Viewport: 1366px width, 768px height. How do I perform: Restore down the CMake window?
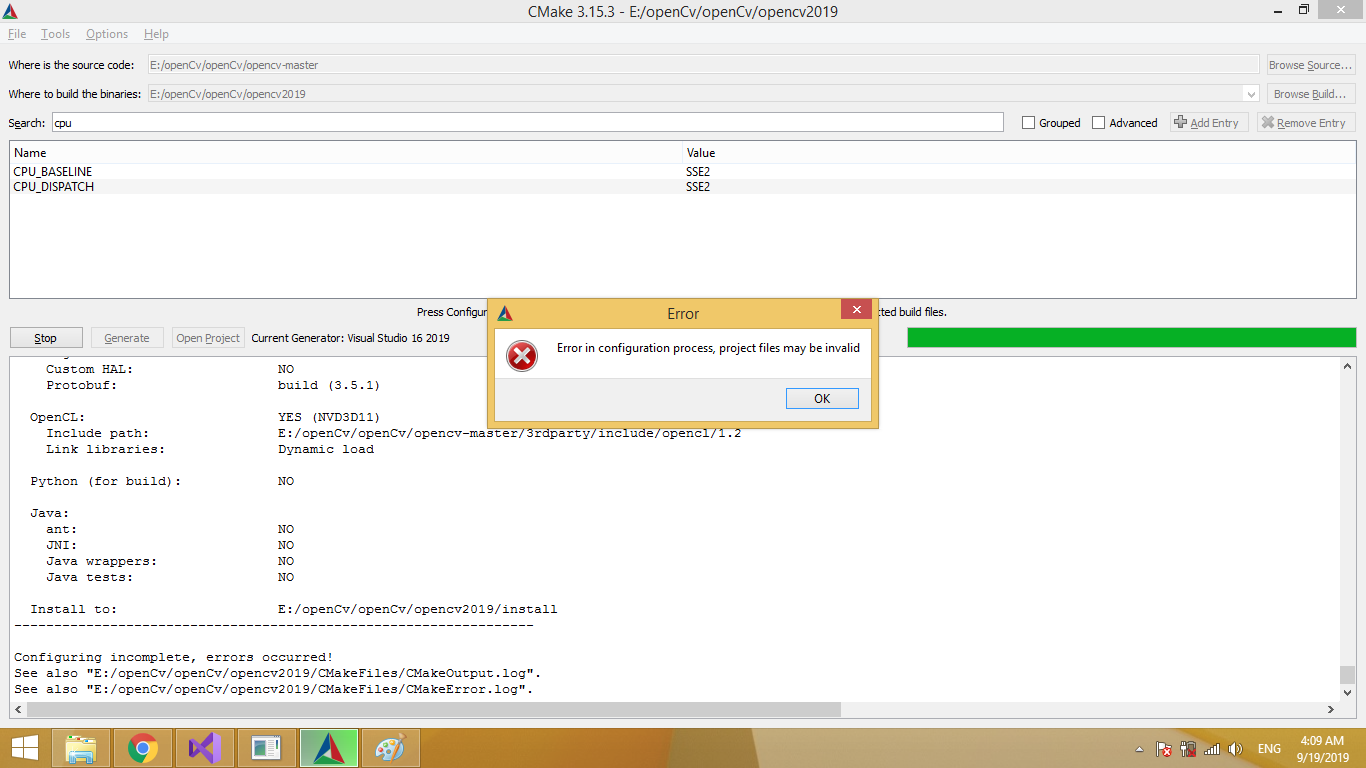[1304, 10]
